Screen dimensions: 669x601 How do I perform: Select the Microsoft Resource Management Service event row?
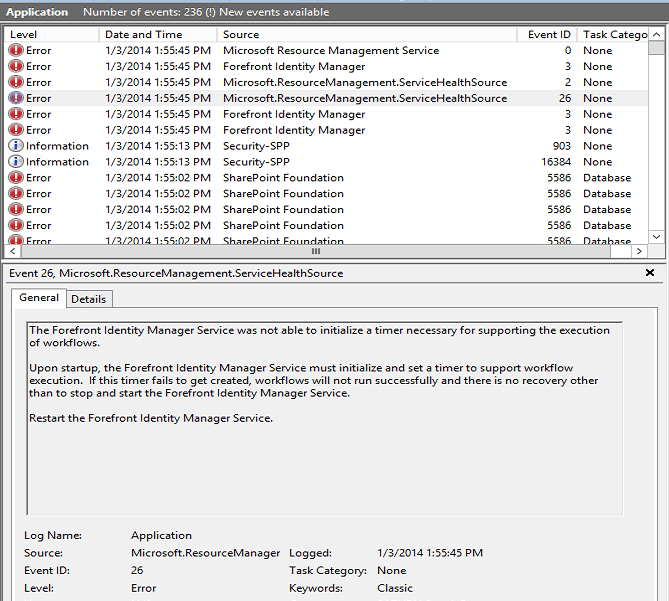(326, 50)
